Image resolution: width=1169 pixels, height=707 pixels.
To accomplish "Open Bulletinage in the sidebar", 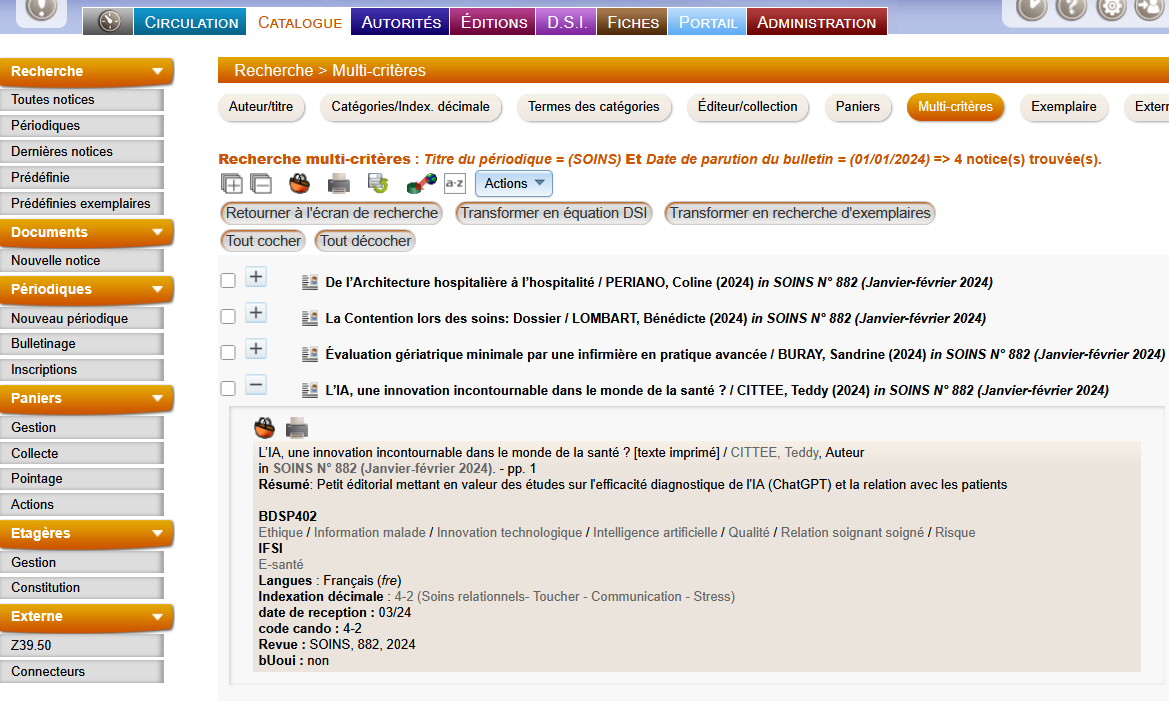I will pyautogui.click(x=43, y=344).
